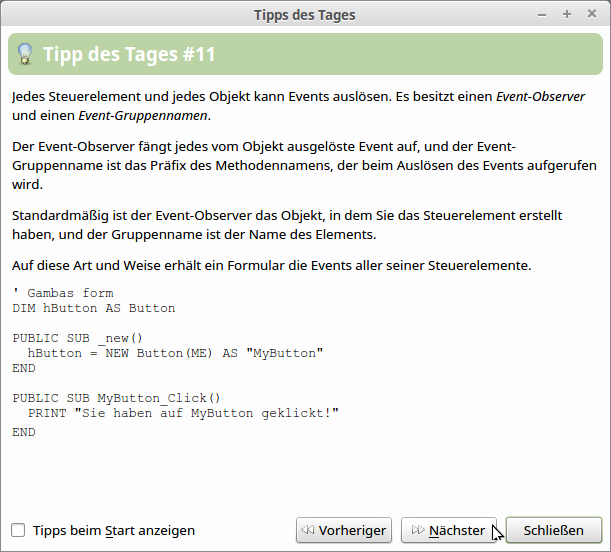Image resolution: width=611 pixels, height=552 pixels.
Task: Toggle the 'Tipps beim Start anzeigen' checkbox
Action: 18,530
